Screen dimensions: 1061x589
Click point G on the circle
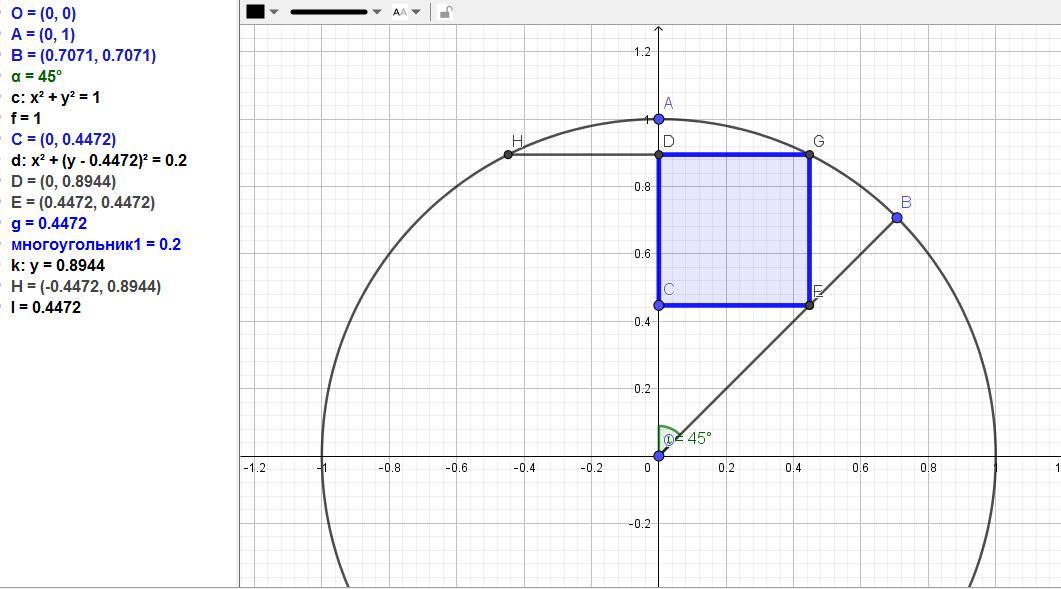[x=809, y=155]
